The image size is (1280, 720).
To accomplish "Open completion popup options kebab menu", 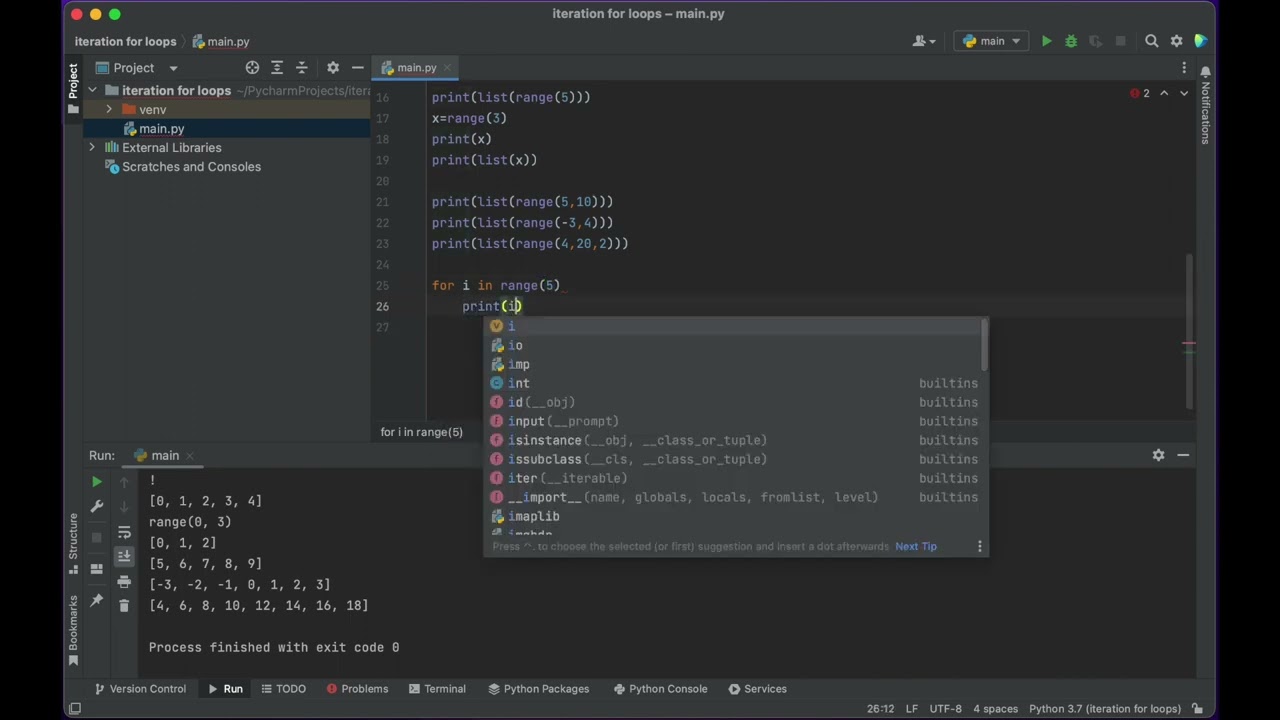I will point(979,546).
